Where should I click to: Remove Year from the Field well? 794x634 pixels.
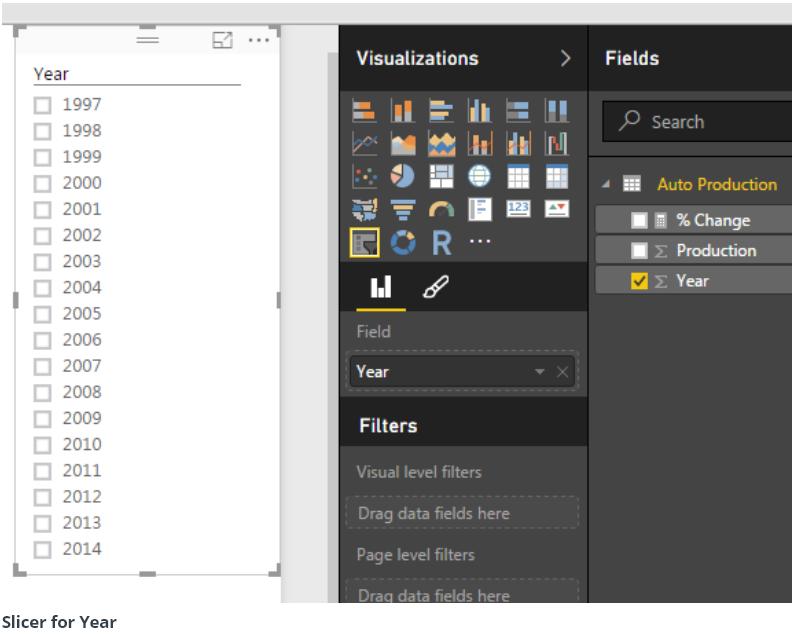click(562, 373)
